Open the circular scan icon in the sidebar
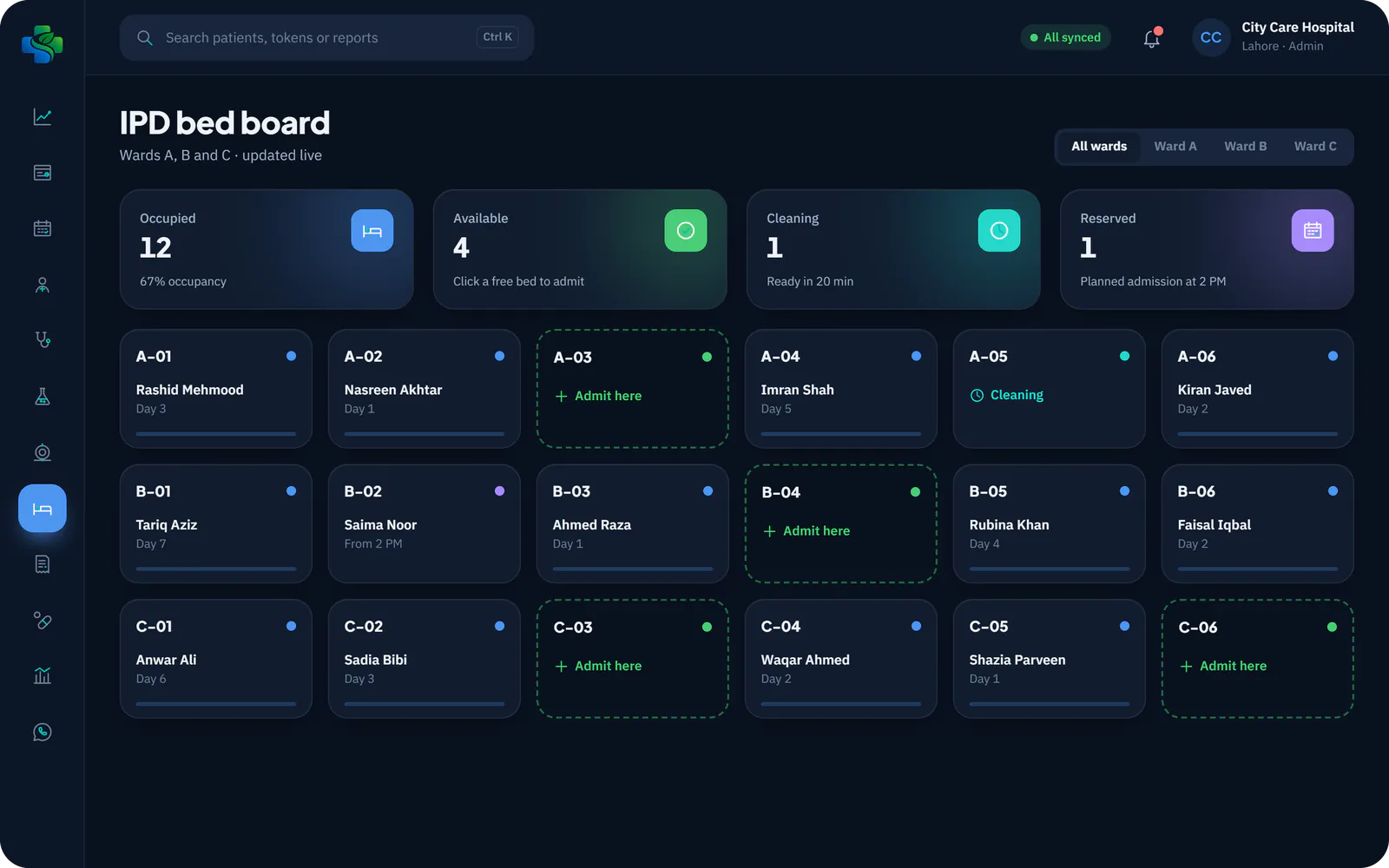The image size is (1389, 868). pyautogui.click(x=43, y=452)
